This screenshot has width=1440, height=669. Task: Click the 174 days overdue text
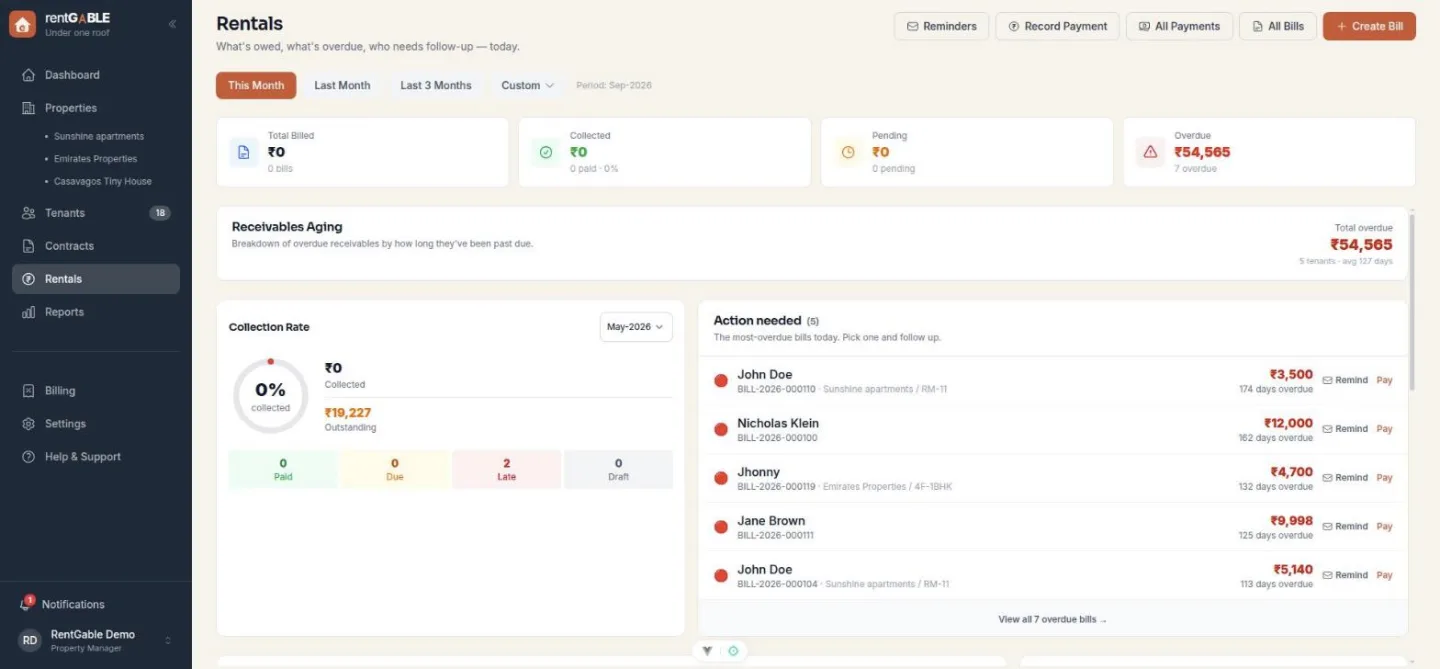click(x=1276, y=389)
